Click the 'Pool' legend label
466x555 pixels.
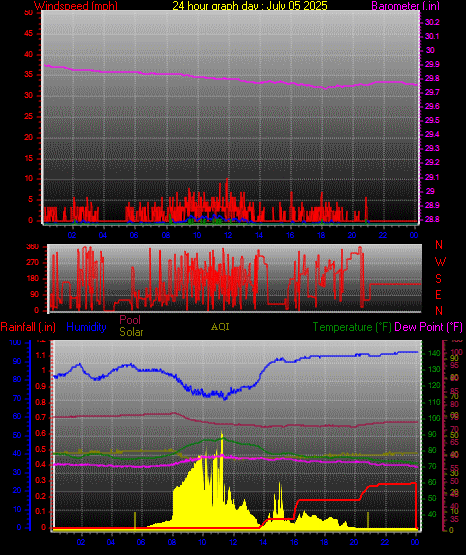130,320
